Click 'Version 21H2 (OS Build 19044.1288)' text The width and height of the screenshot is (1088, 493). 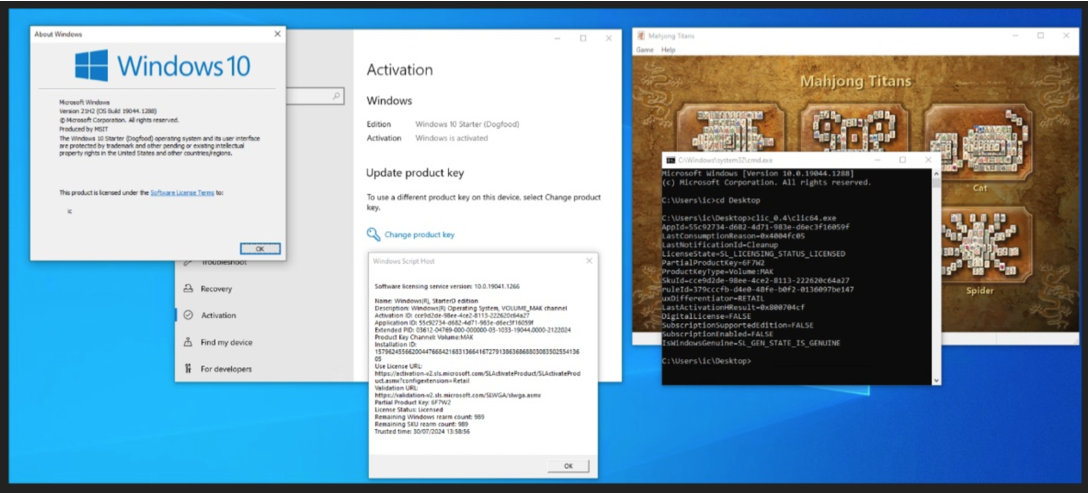[110, 111]
